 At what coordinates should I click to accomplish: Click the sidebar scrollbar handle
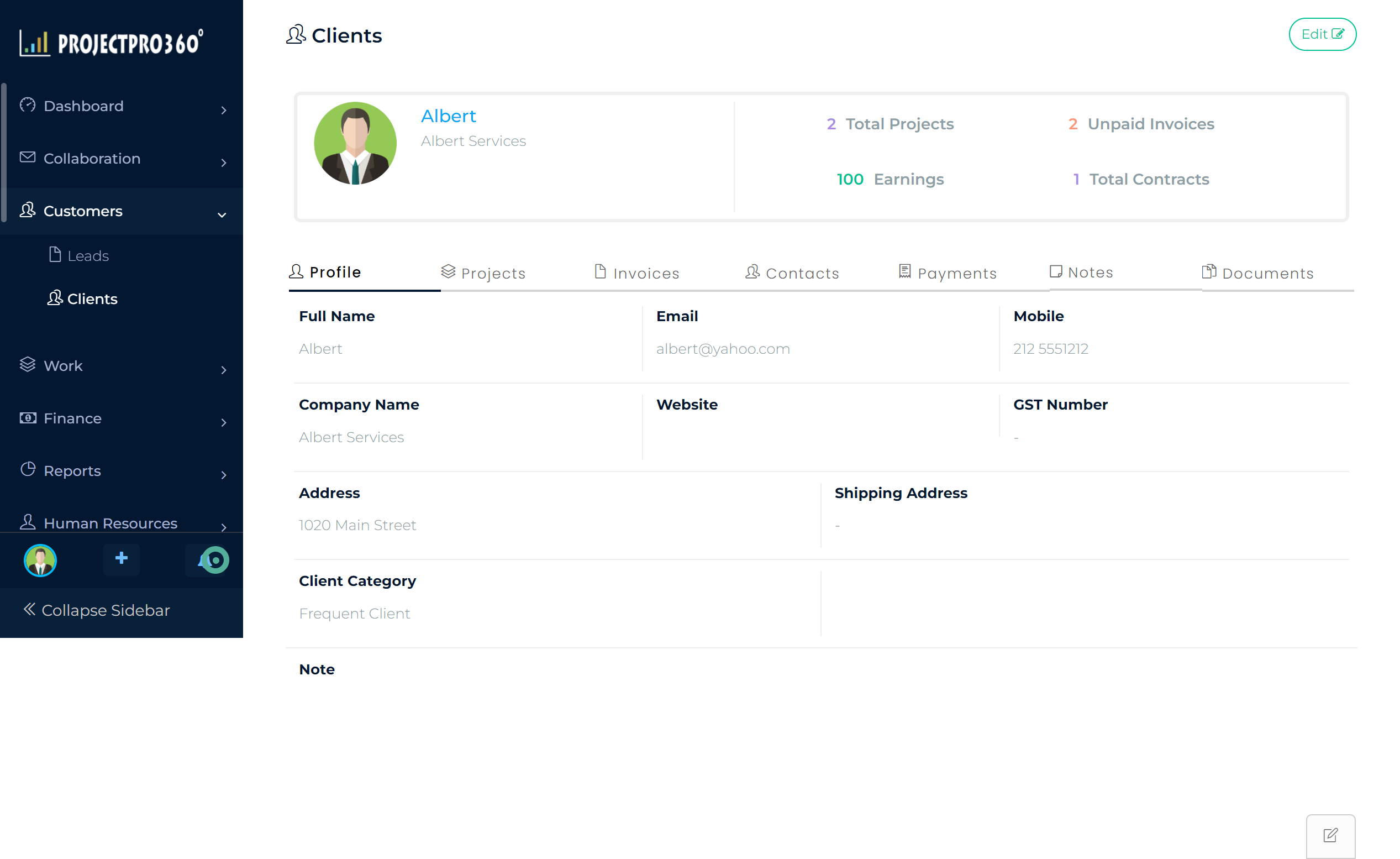[4, 153]
